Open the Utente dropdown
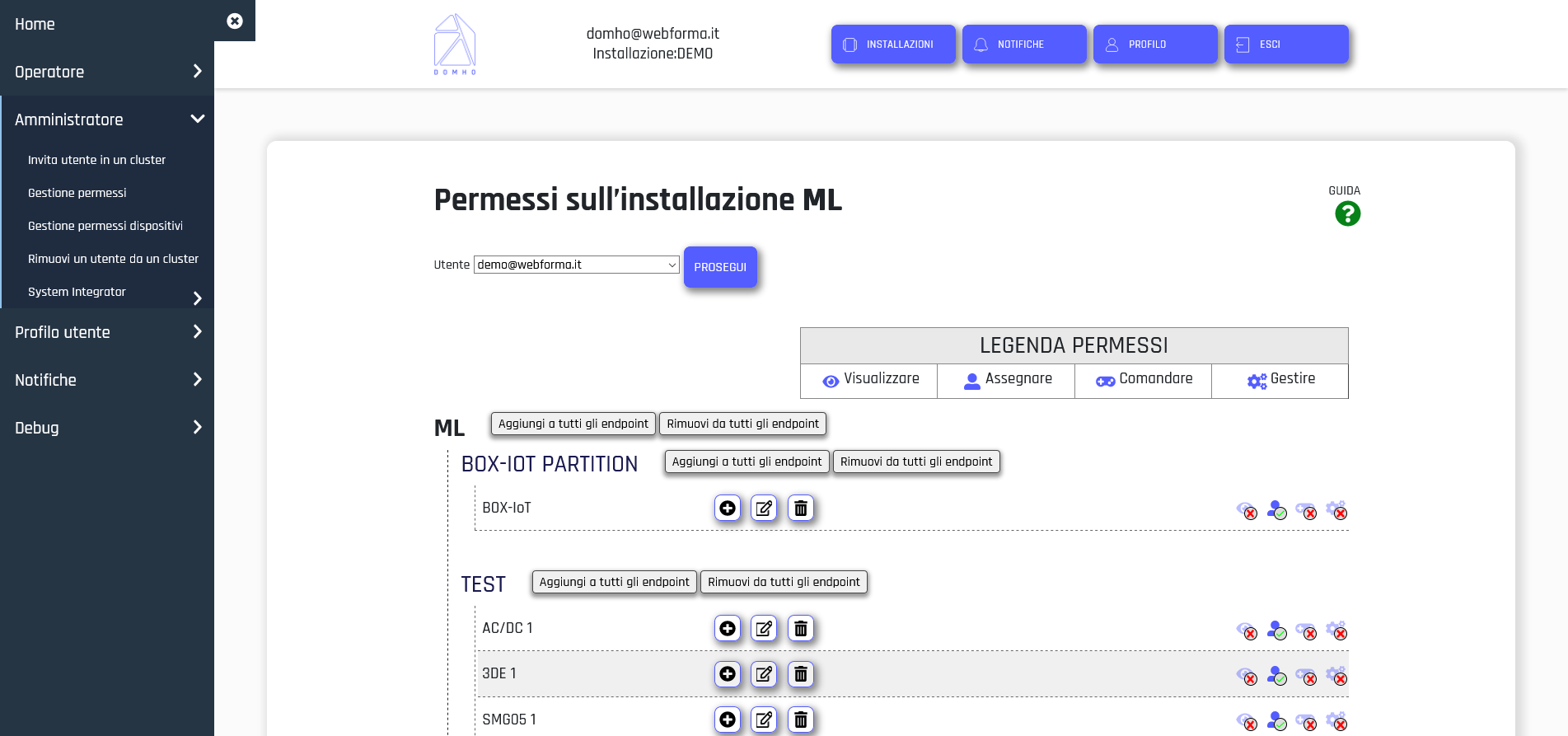 [576, 265]
